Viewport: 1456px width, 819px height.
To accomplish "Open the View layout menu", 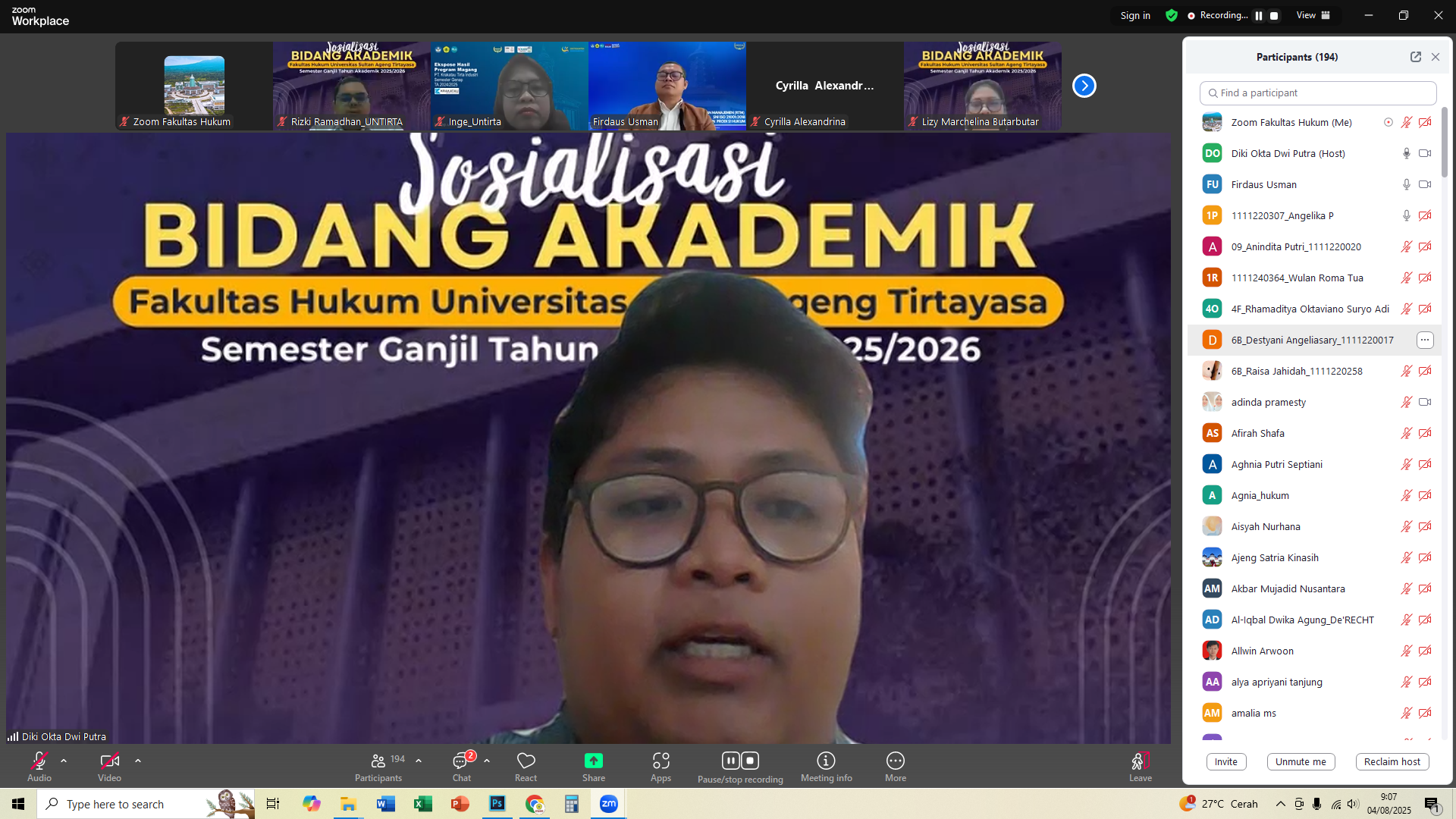I will tap(1313, 15).
